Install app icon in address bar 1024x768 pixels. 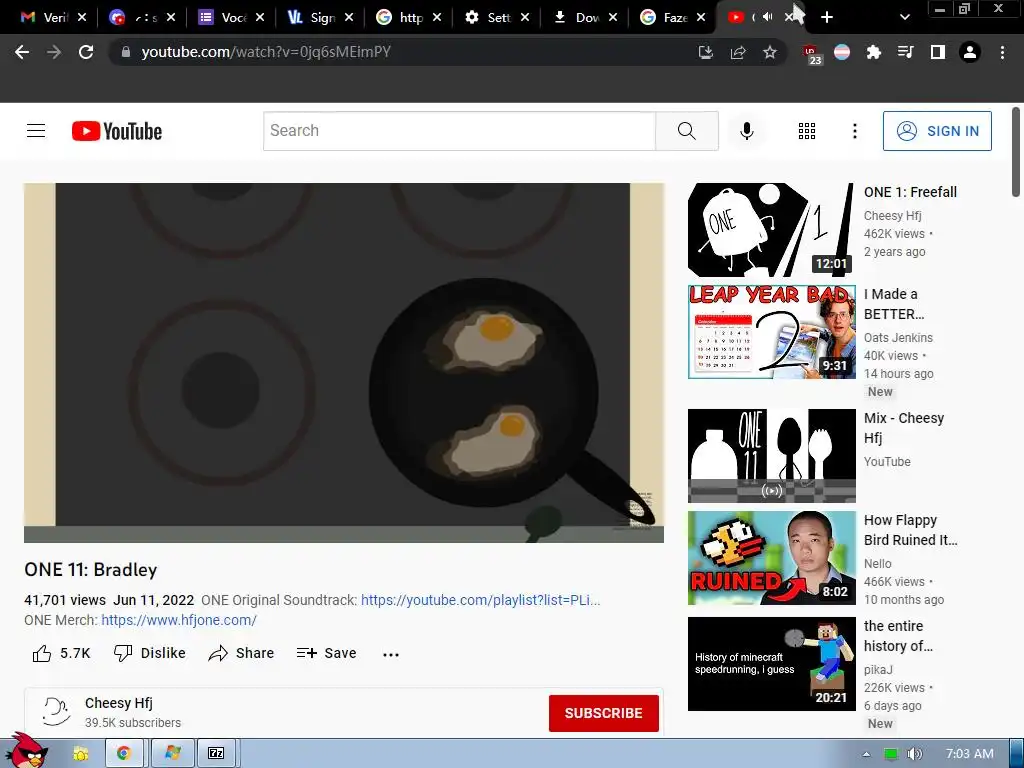[x=706, y=52]
